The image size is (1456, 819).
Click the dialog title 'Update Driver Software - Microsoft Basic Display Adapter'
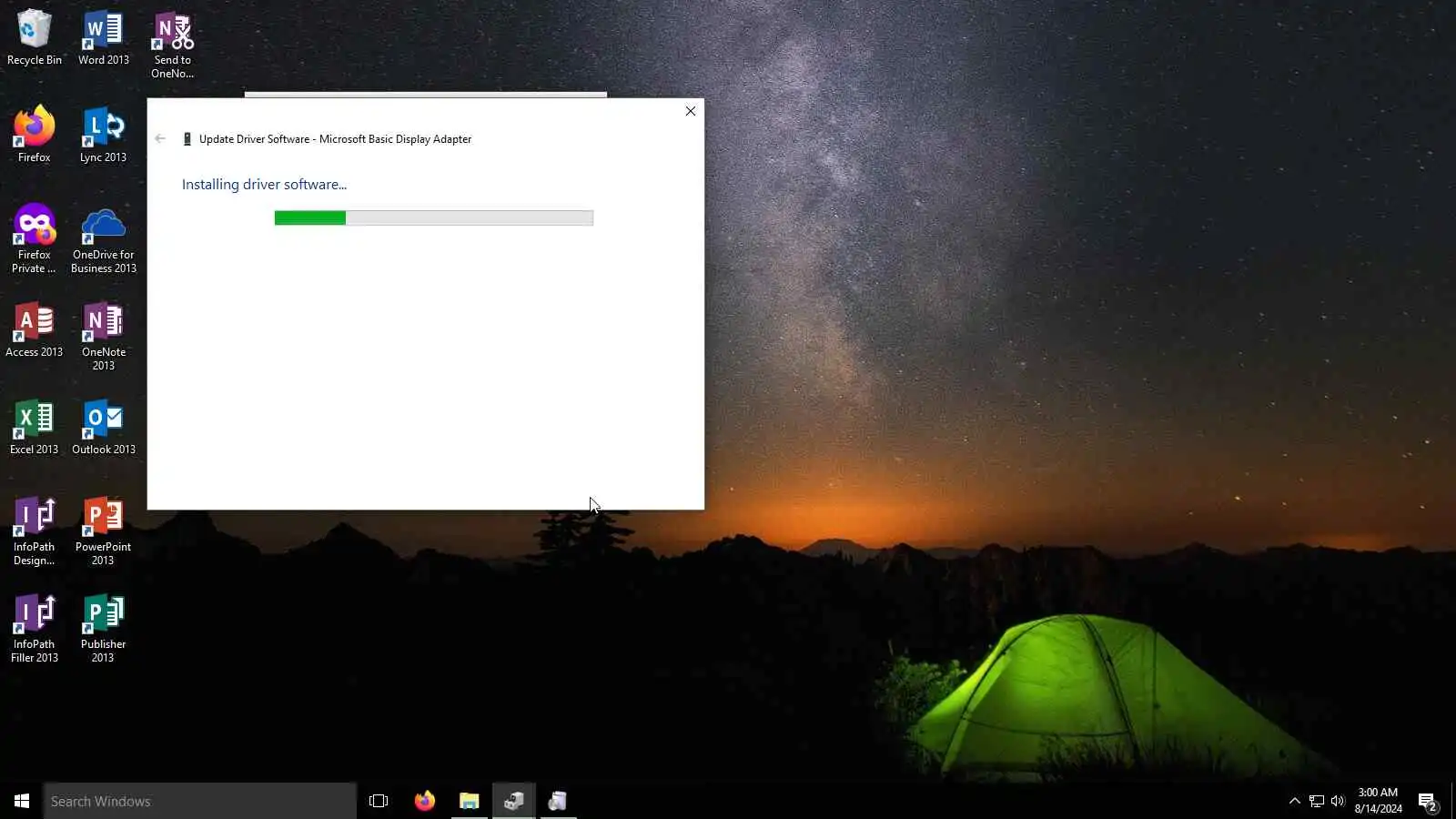pos(335,139)
